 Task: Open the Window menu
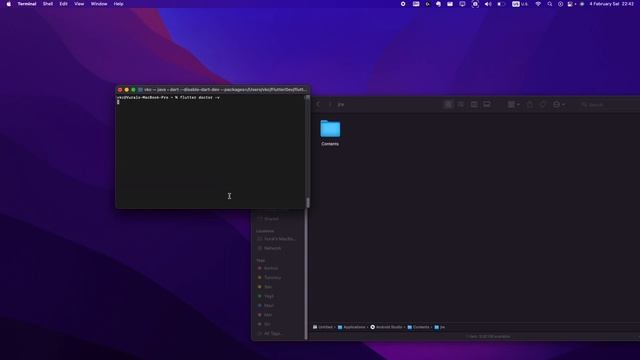99,4
